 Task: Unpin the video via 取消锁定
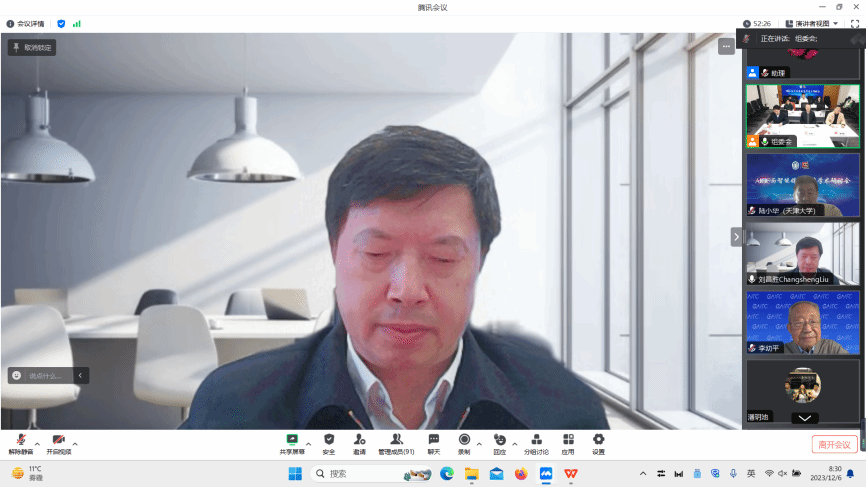(32, 47)
